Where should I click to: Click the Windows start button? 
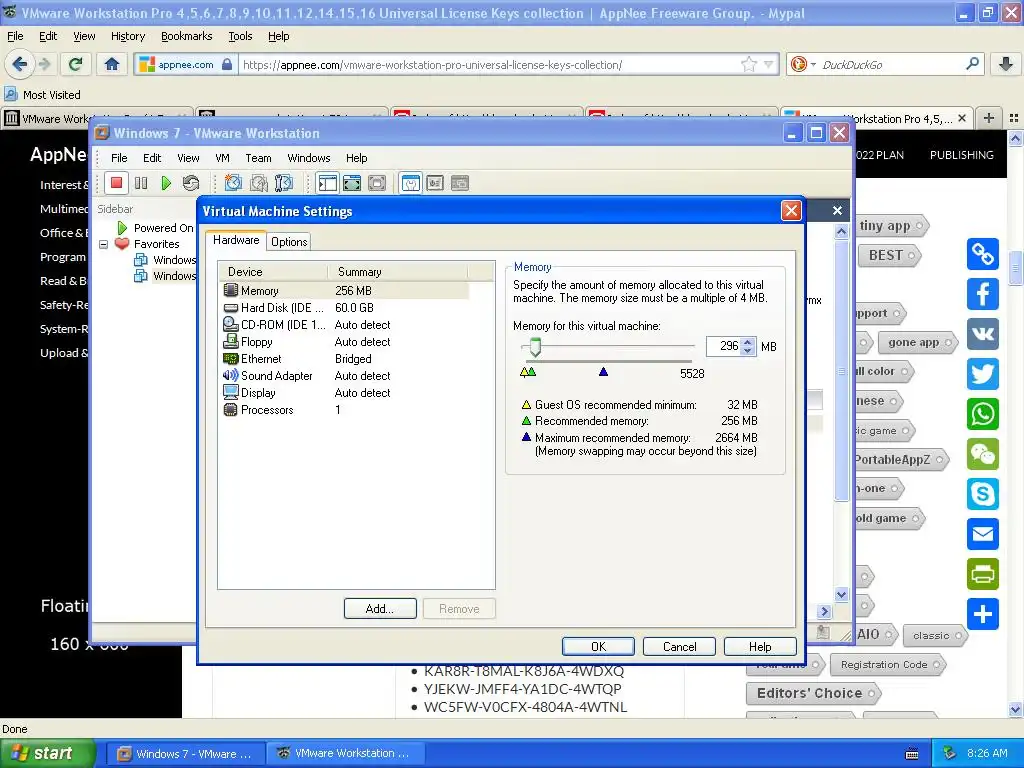click(48, 753)
